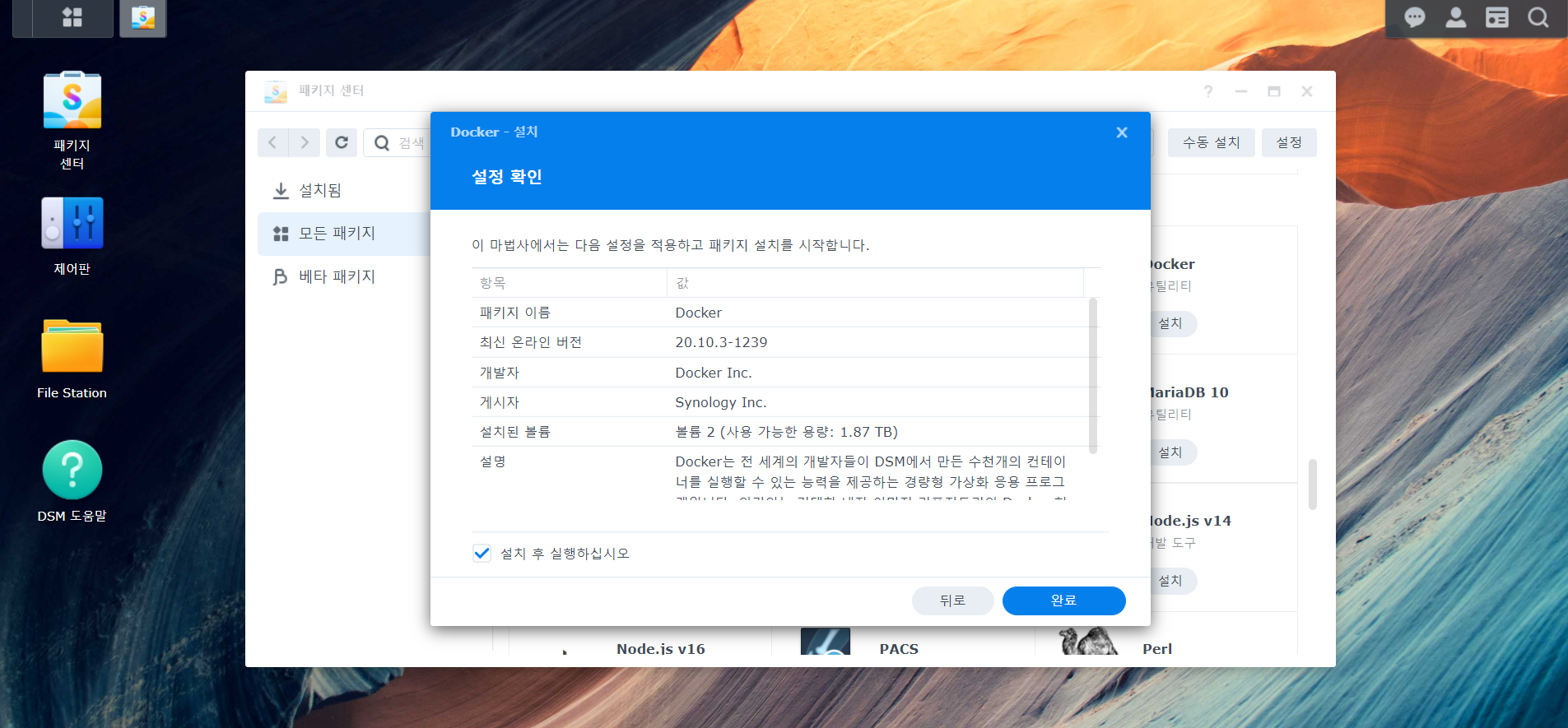1568x728 pixels.
Task: Select 설치됨 in the sidebar
Action: [x=344, y=190]
